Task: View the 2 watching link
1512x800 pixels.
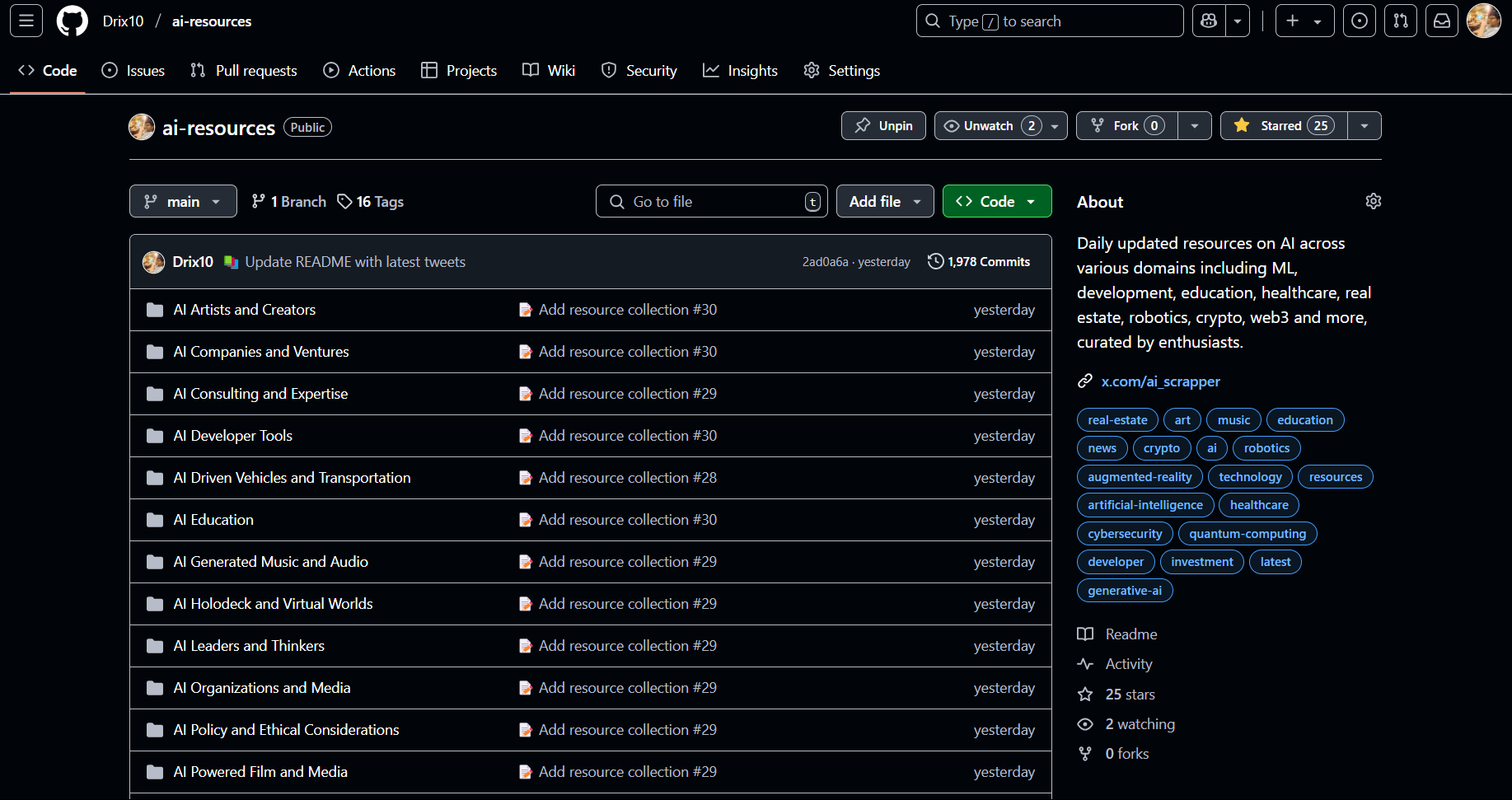Action: tap(1126, 724)
